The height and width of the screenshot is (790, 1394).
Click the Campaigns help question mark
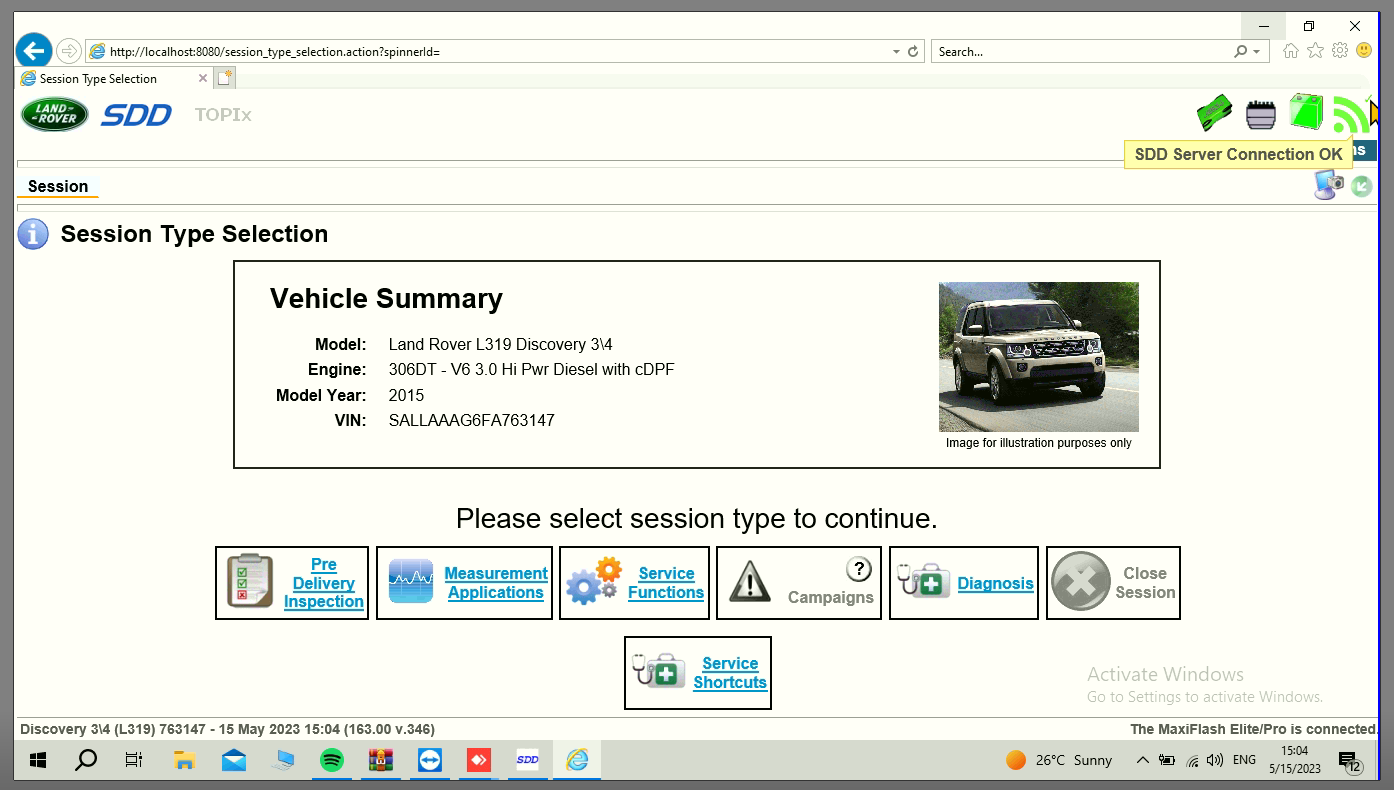pyautogui.click(x=858, y=569)
